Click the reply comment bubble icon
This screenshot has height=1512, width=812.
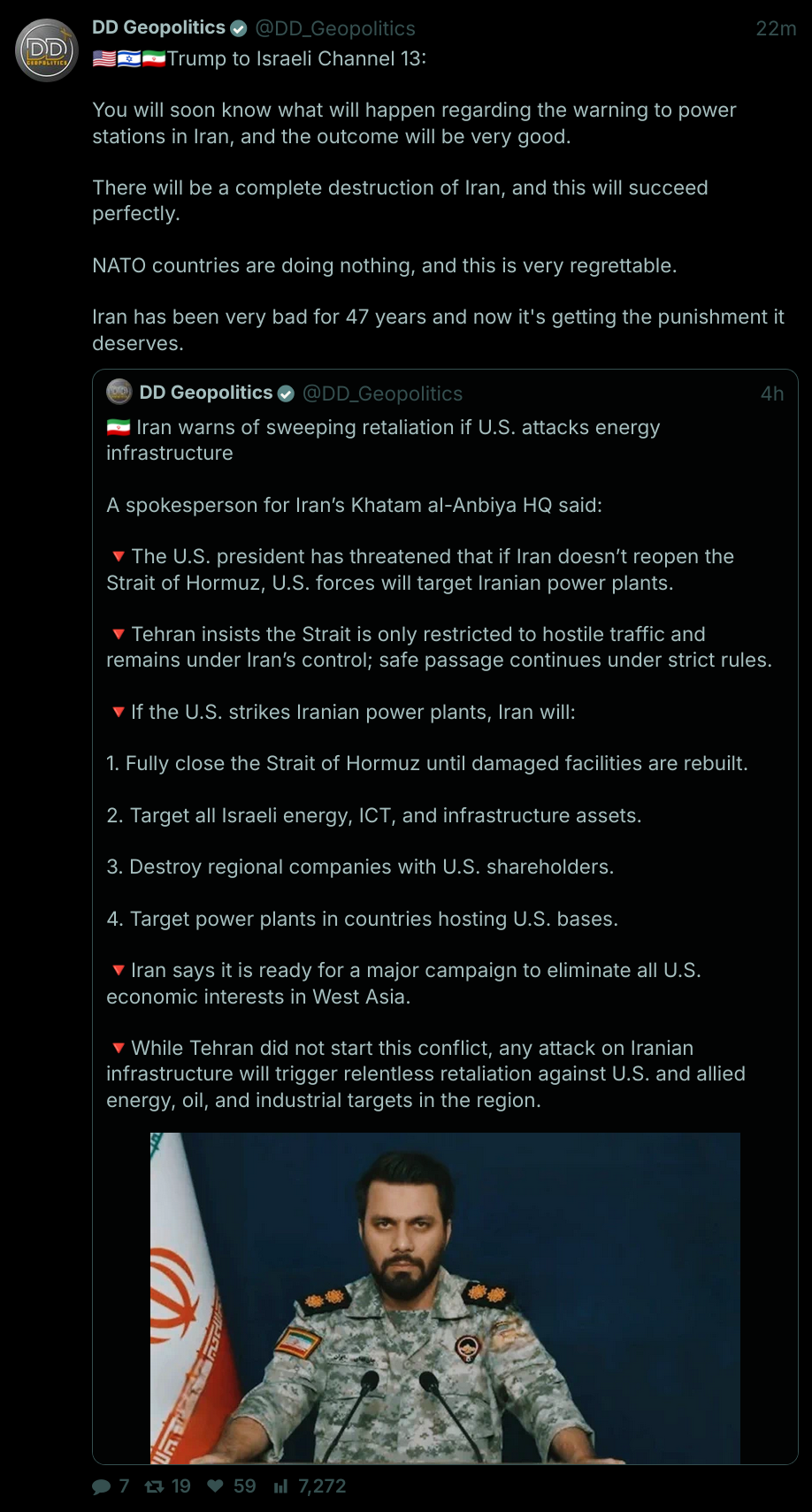point(102,1486)
